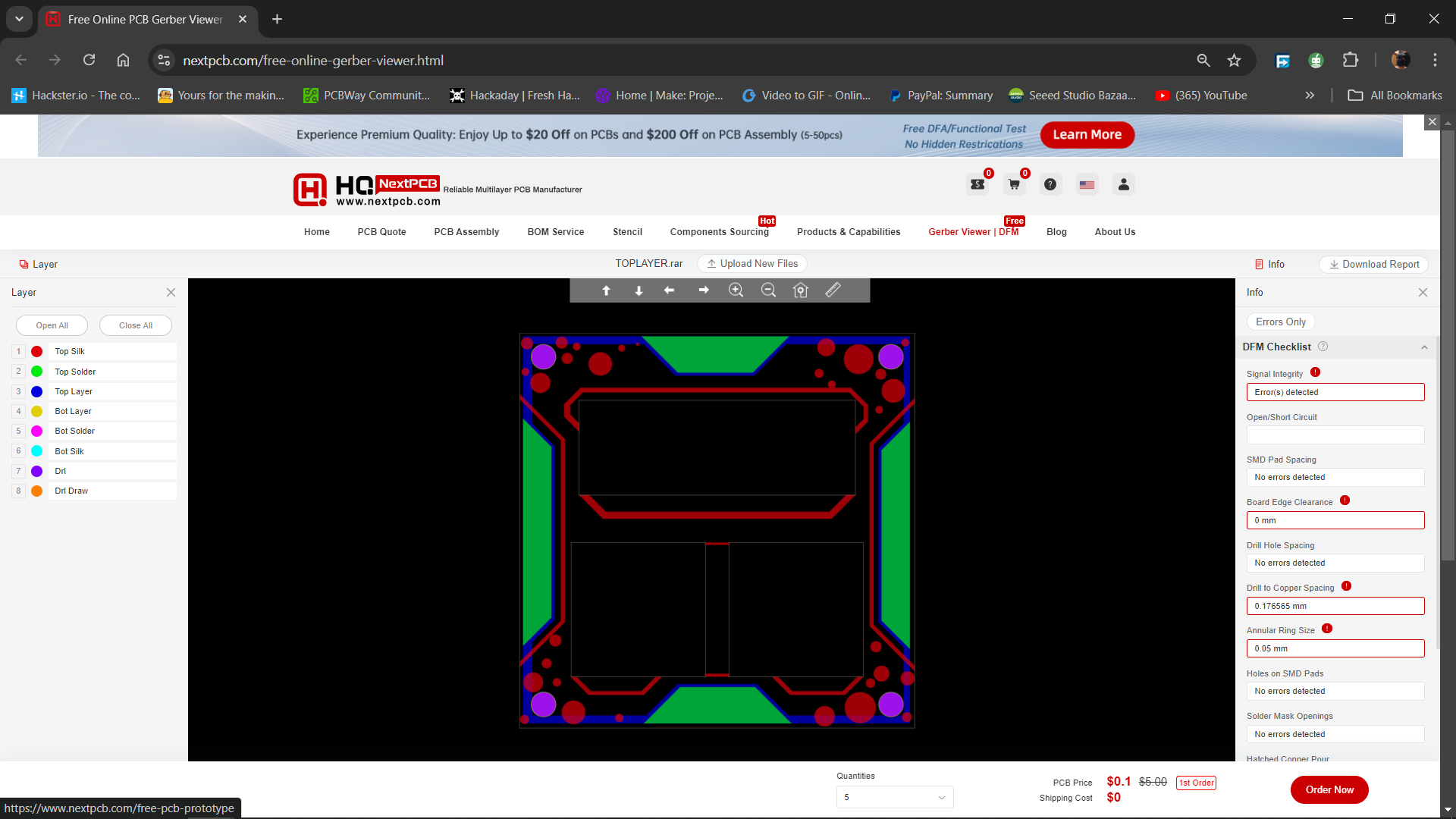Collapse the DFM Checklist section
Image resolution: width=1456 pixels, height=819 pixels.
coord(1424,347)
